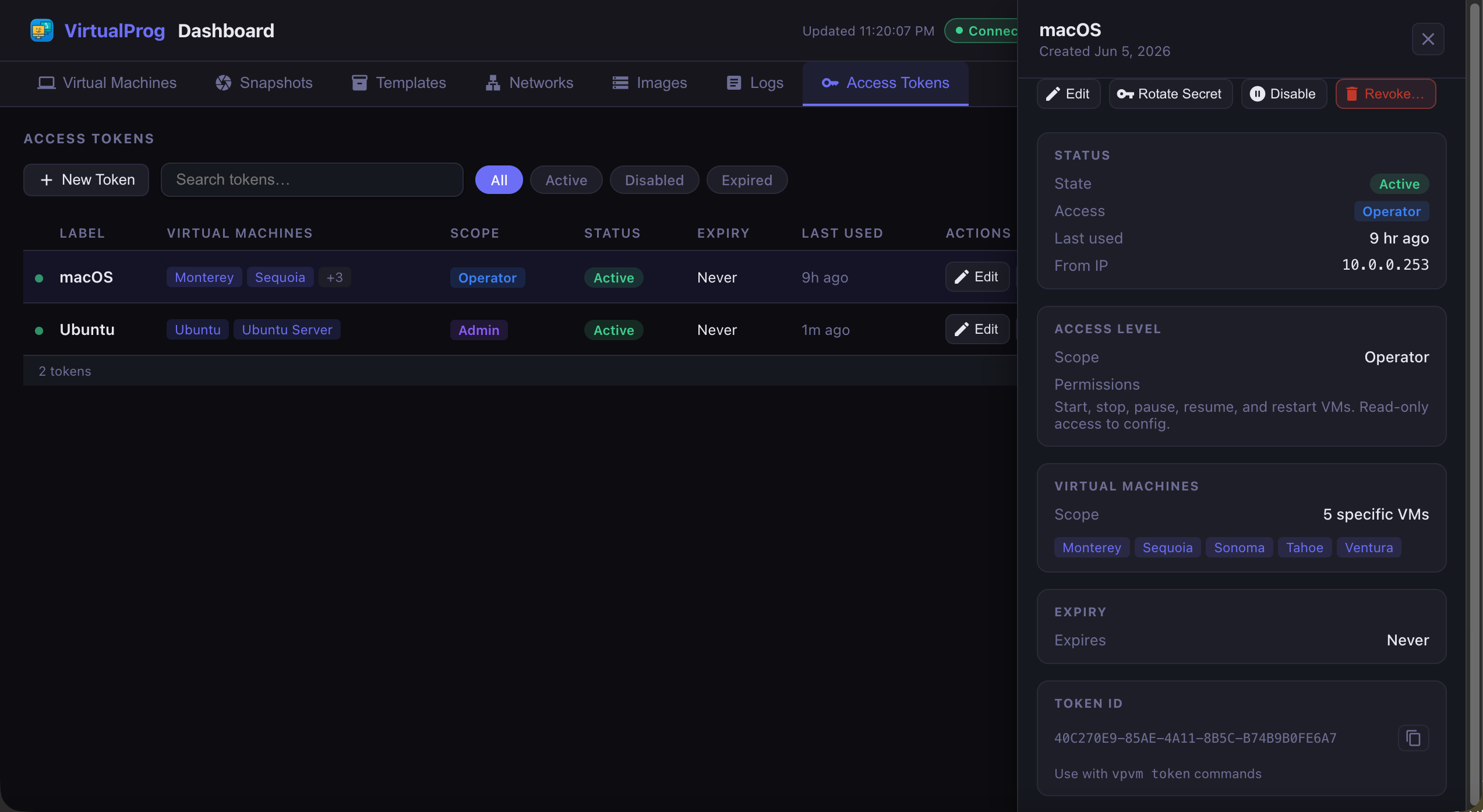The width and height of the screenshot is (1483, 812).
Task: Open the Virtual Machines tab
Action: point(107,83)
